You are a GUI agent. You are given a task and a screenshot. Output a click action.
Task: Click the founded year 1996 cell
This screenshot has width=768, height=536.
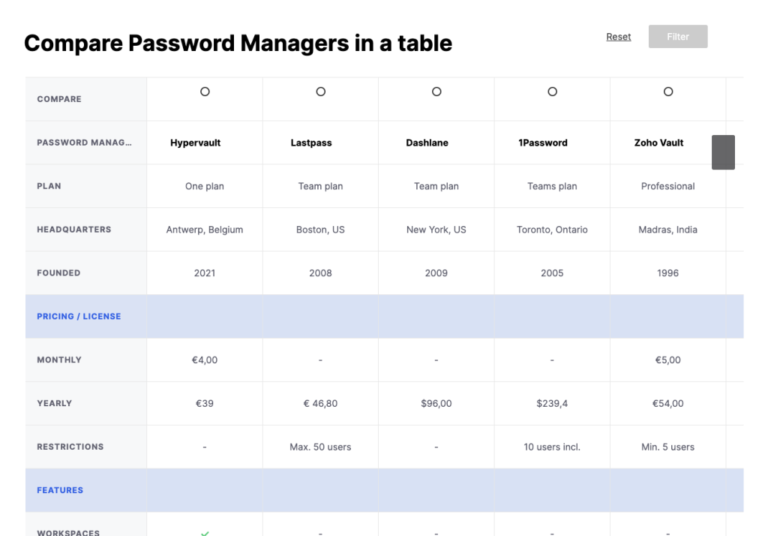668,273
